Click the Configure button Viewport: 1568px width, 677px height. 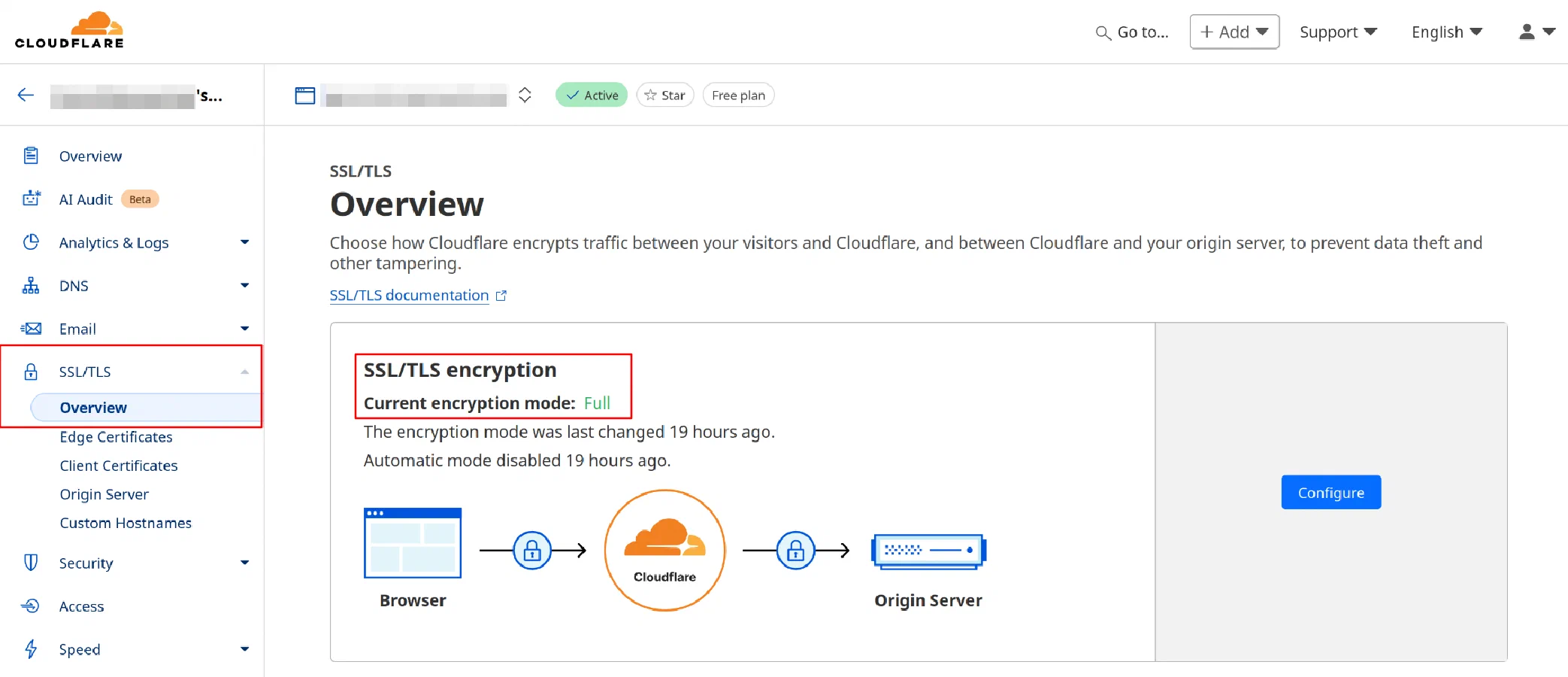pos(1330,492)
